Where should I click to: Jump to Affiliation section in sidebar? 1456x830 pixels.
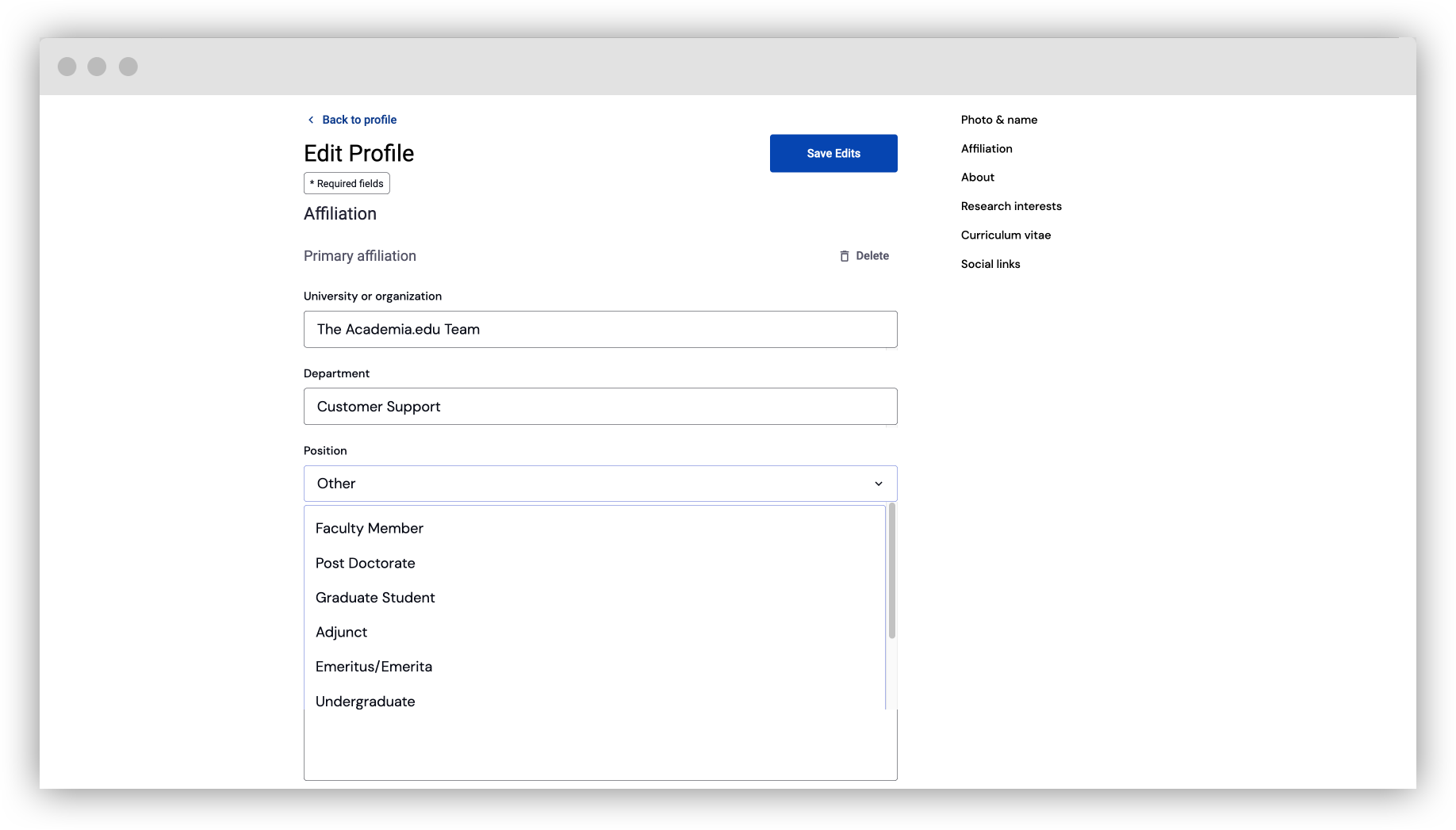click(x=987, y=148)
